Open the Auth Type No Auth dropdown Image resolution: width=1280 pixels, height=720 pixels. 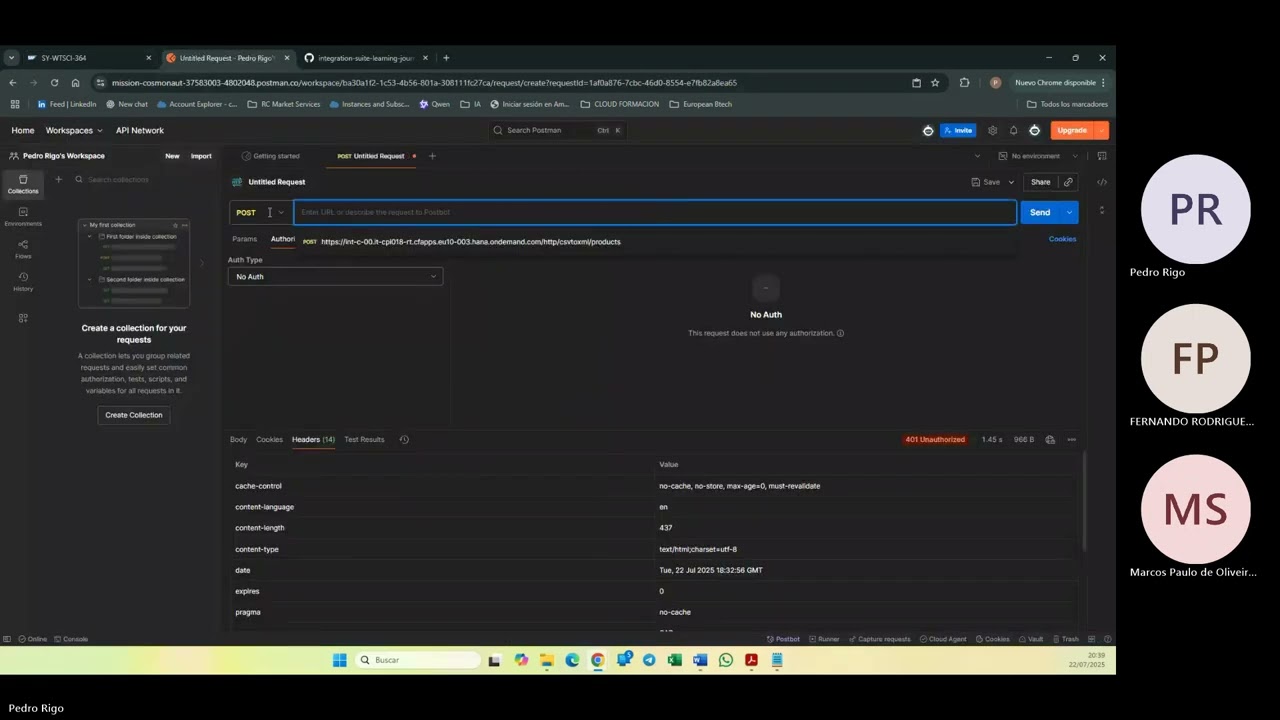click(x=335, y=276)
